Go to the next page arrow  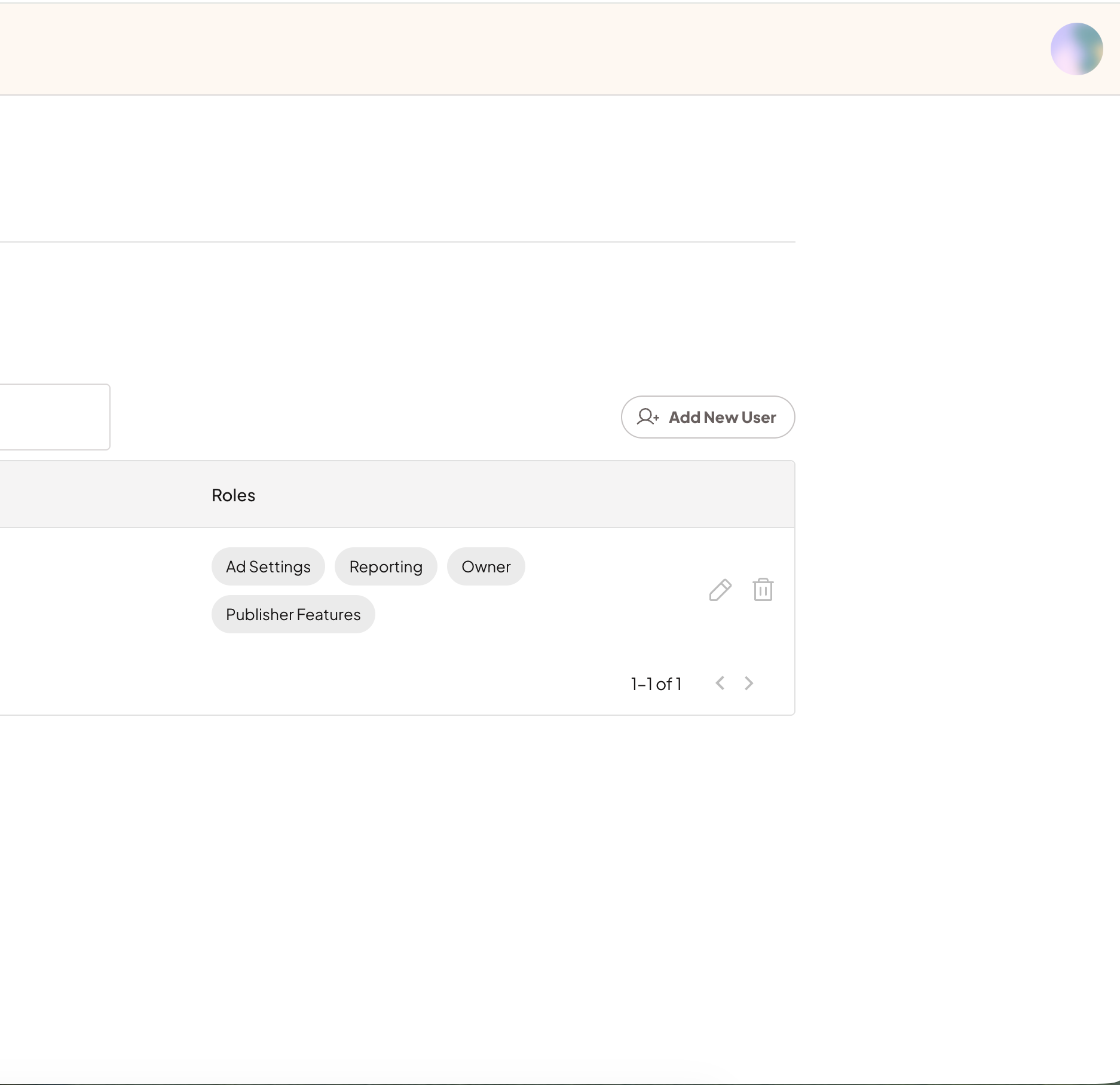pos(749,684)
